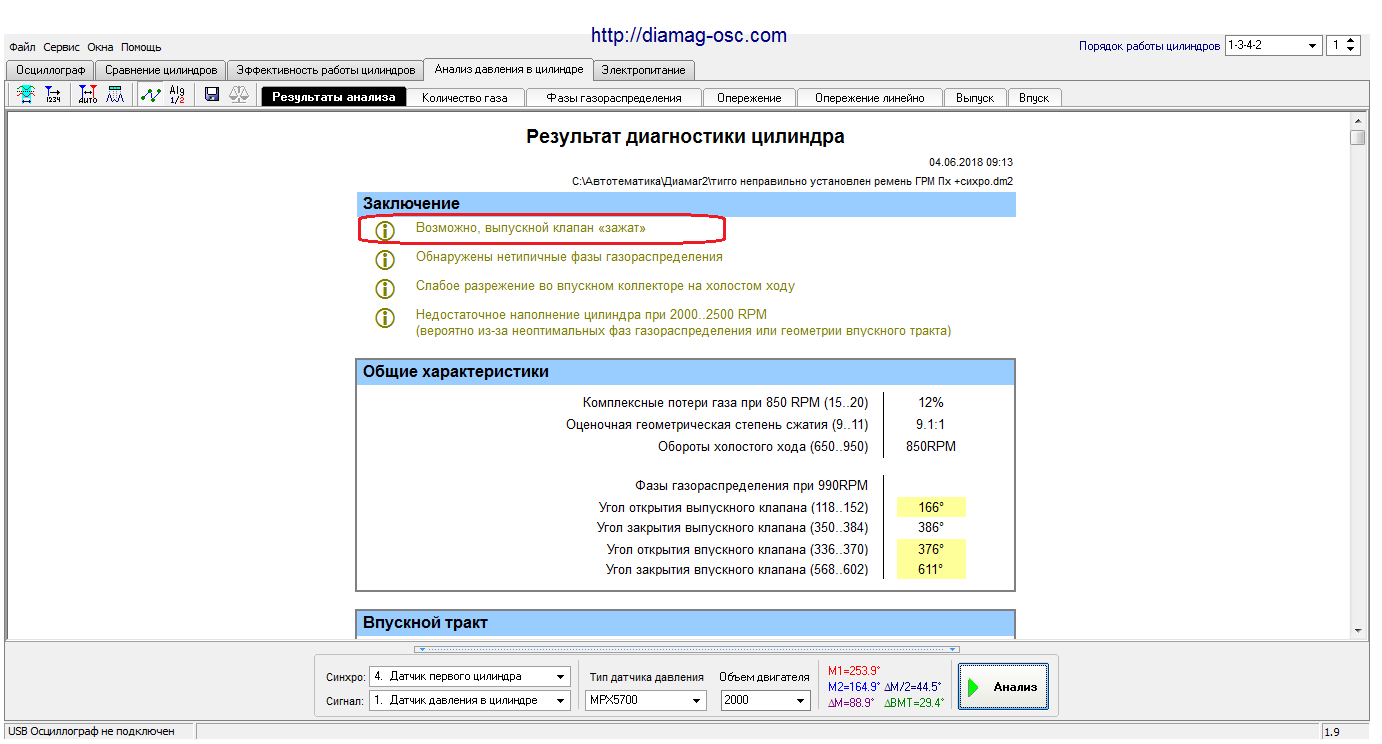Screen dimensions: 1382x744
Task: Open the Окна menu
Action: click(x=100, y=47)
